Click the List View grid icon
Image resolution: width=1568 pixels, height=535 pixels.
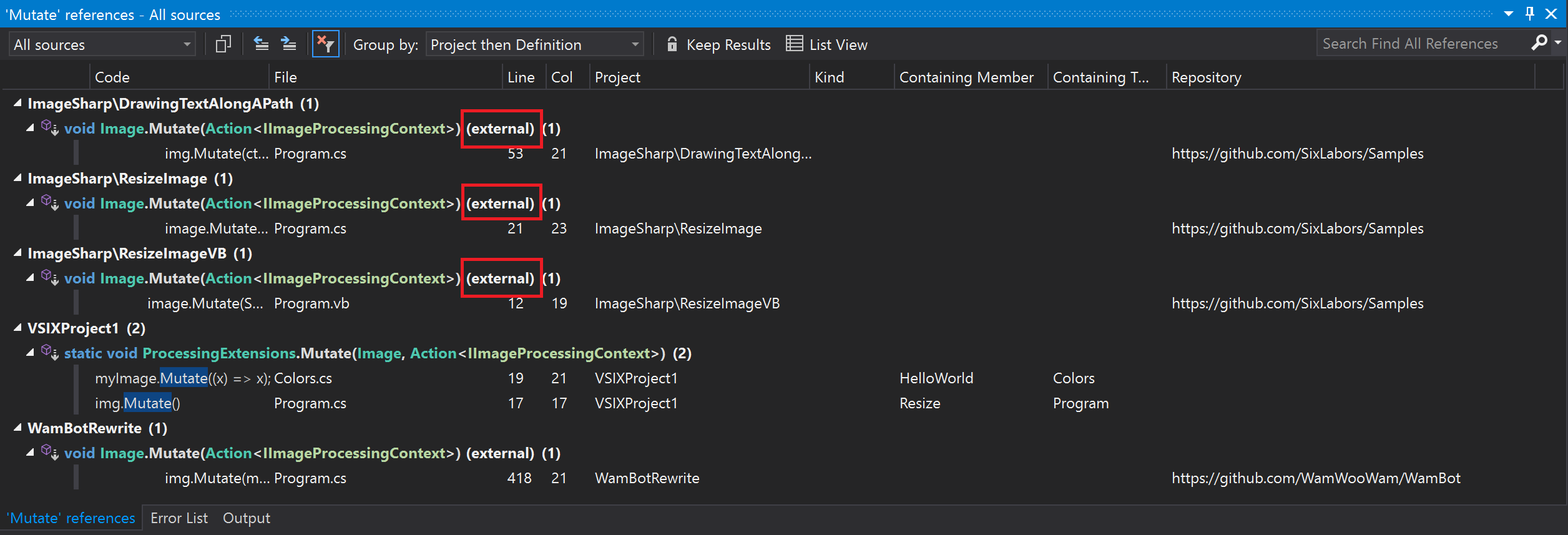tap(794, 44)
